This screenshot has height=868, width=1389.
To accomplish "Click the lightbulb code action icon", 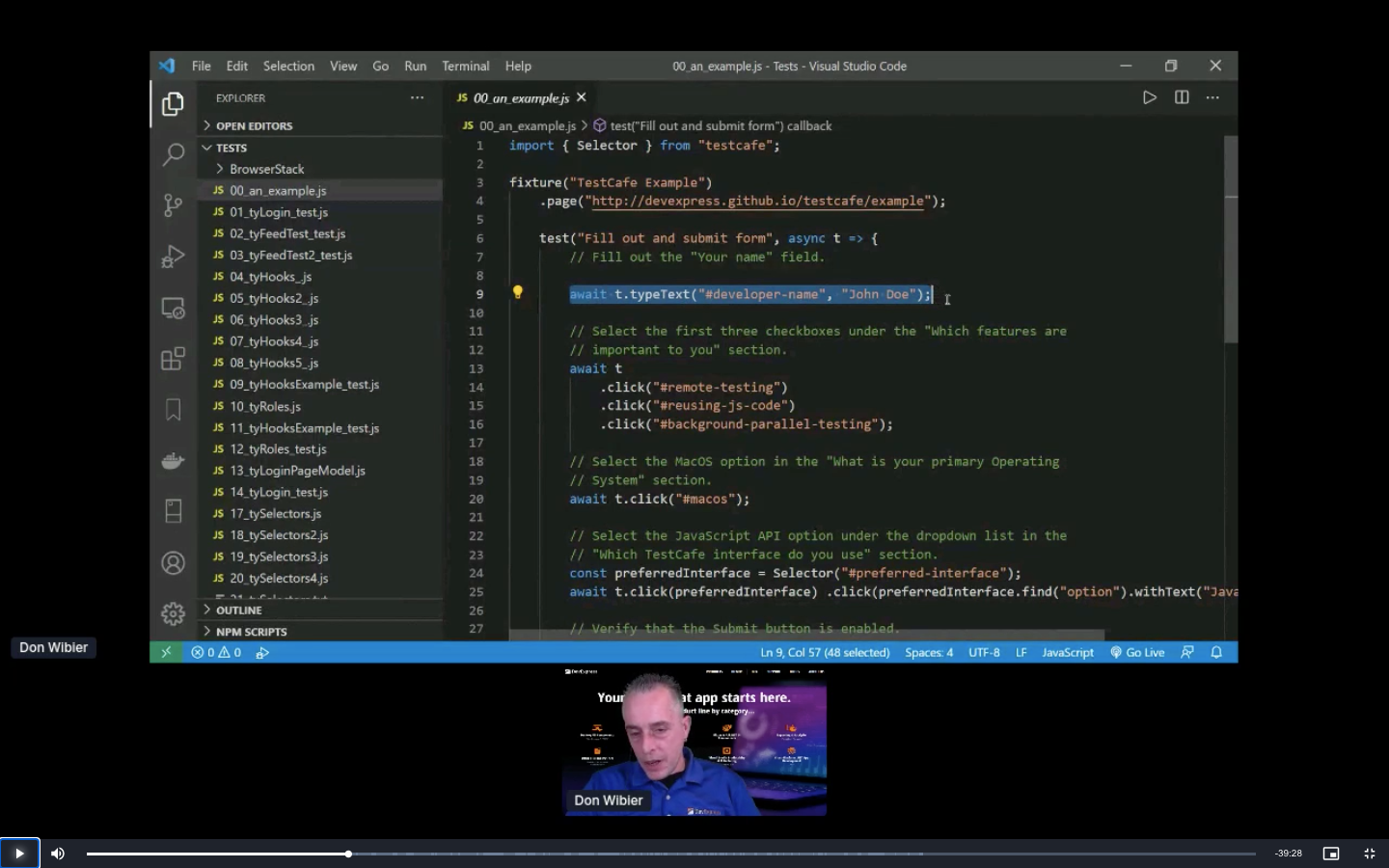I will click(518, 293).
